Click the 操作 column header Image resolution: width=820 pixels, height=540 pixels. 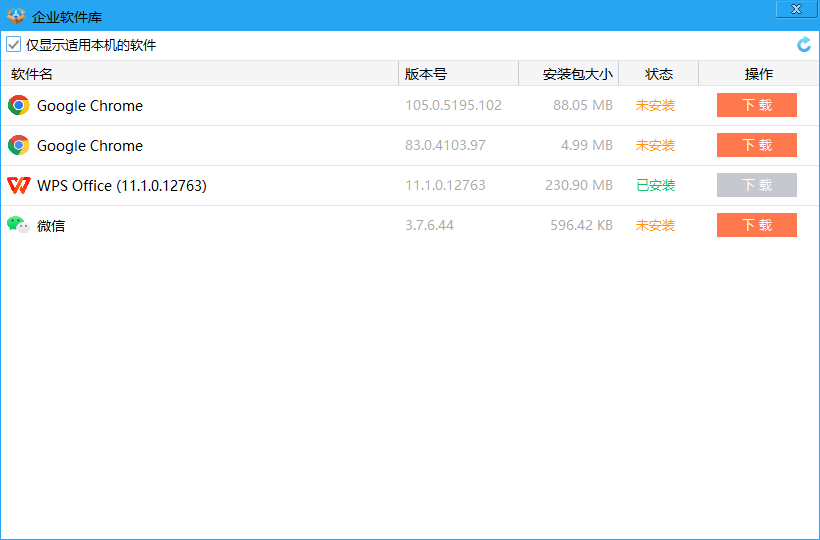coord(759,74)
